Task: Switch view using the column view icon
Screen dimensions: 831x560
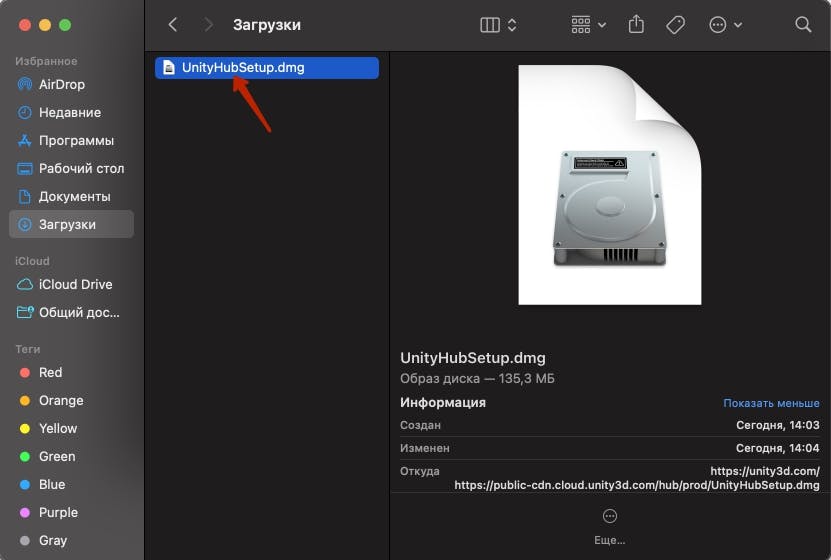Action: [490, 25]
